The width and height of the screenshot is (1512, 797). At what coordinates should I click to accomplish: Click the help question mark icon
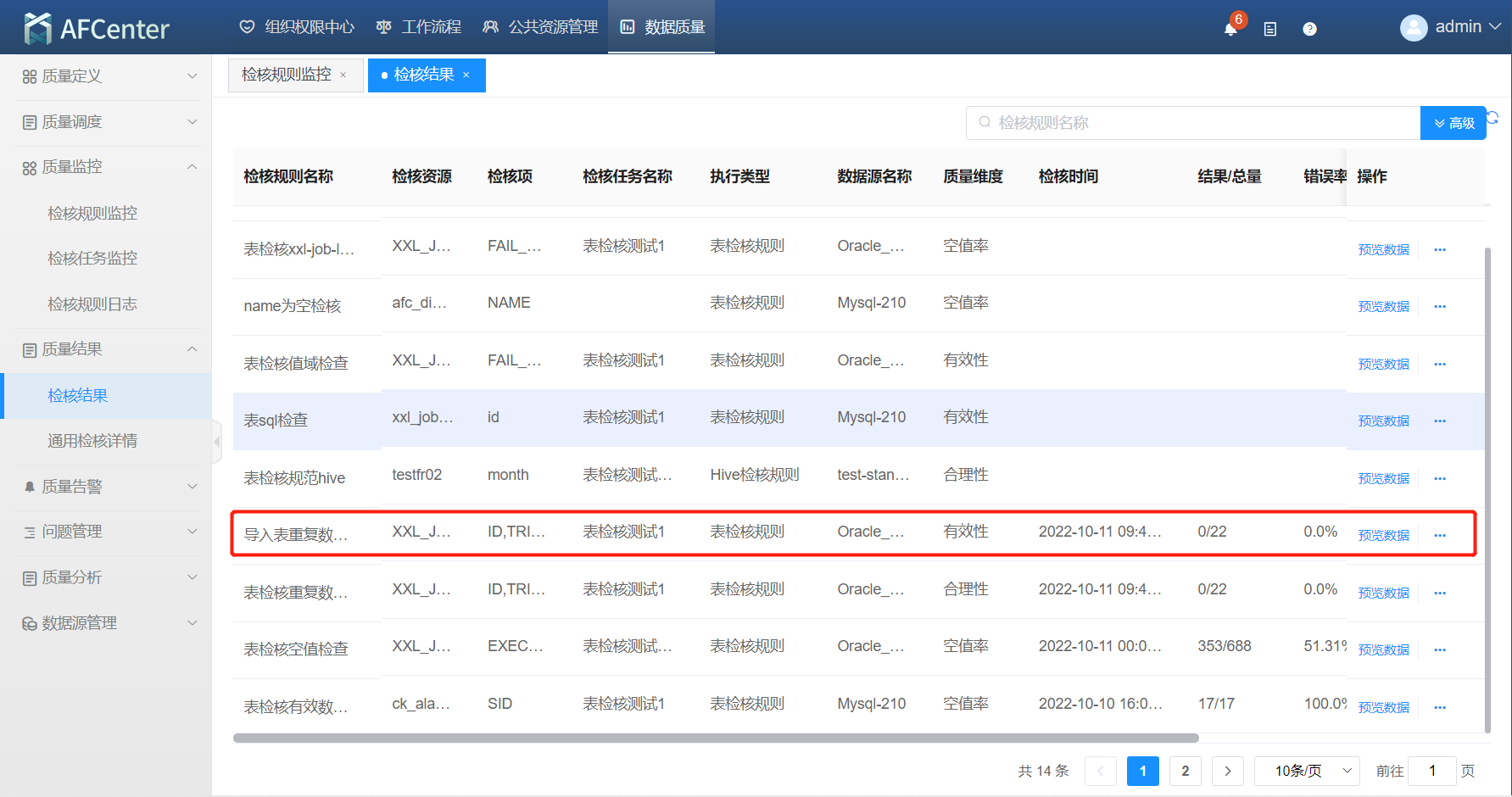point(1309,29)
